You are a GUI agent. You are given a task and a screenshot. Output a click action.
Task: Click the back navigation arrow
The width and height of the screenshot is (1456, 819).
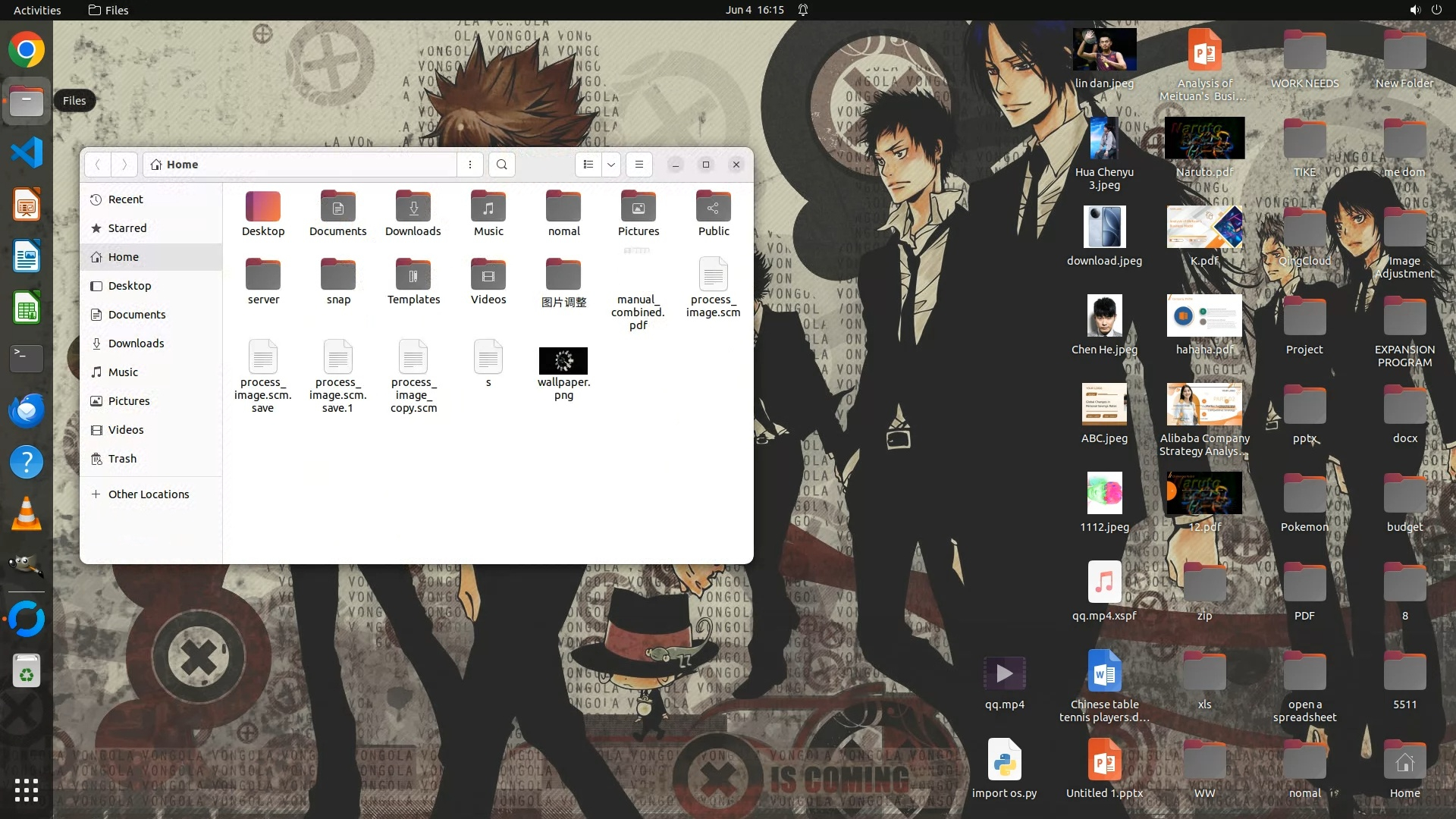pos(98,165)
